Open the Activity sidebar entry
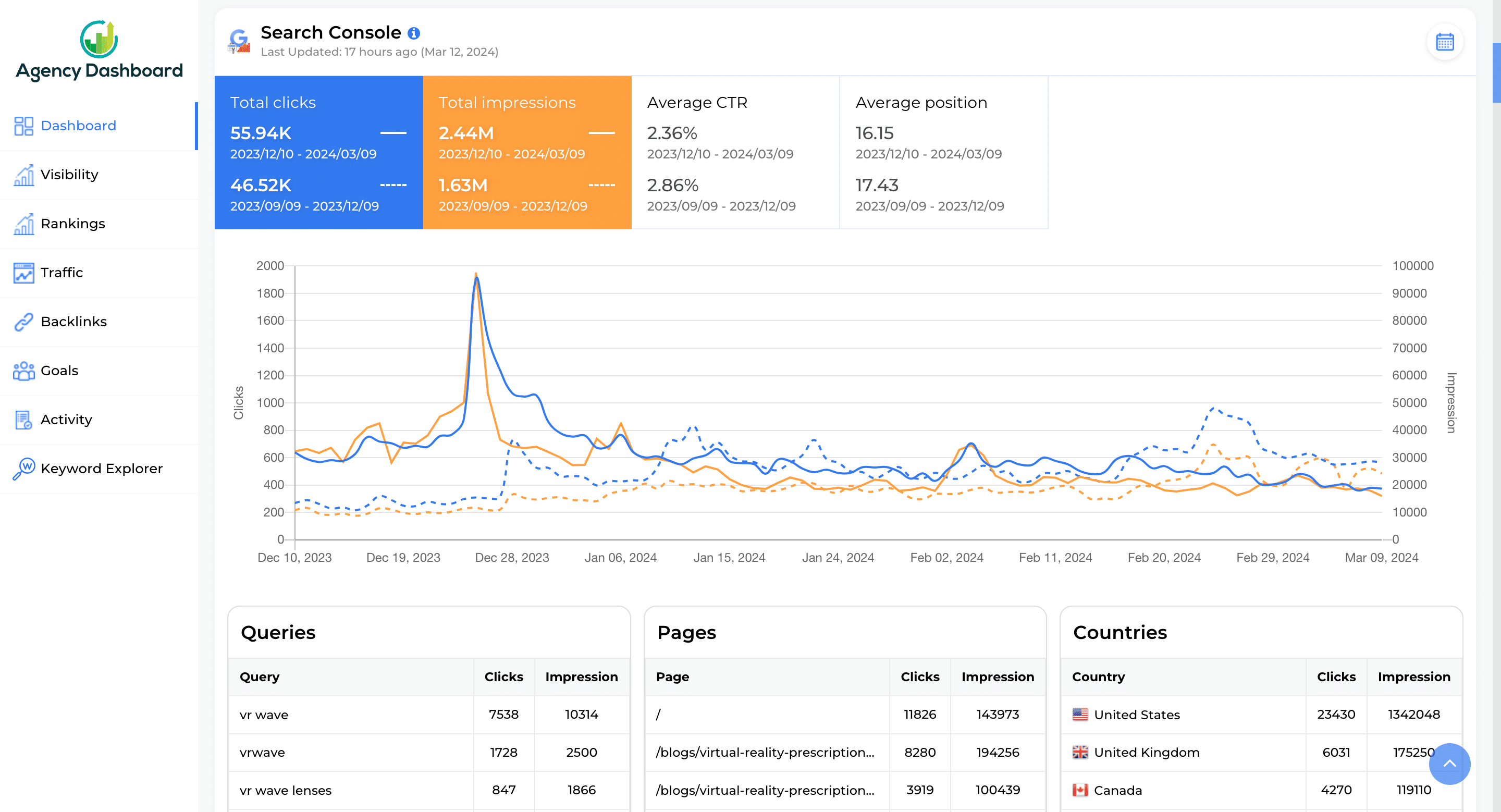Viewport: 1501px width, 812px height. [x=99, y=420]
